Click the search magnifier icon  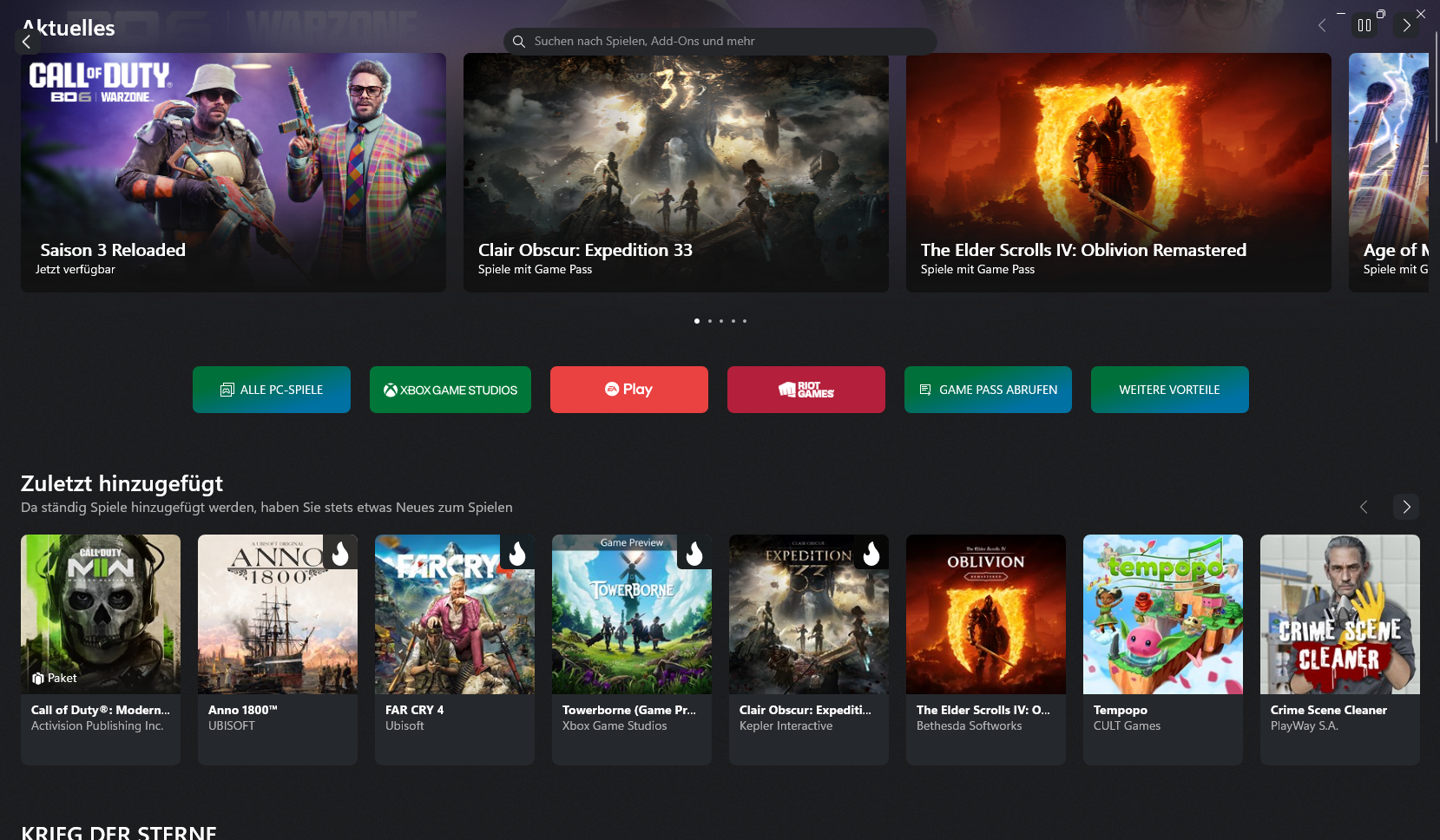[x=519, y=42]
